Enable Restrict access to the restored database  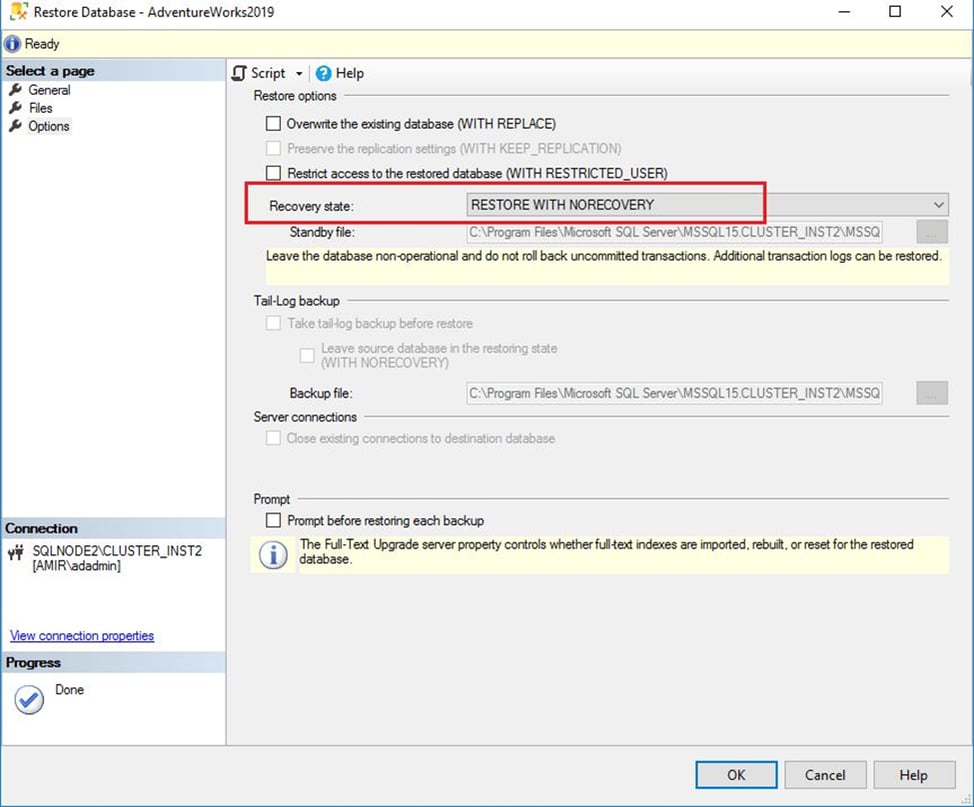(273, 172)
